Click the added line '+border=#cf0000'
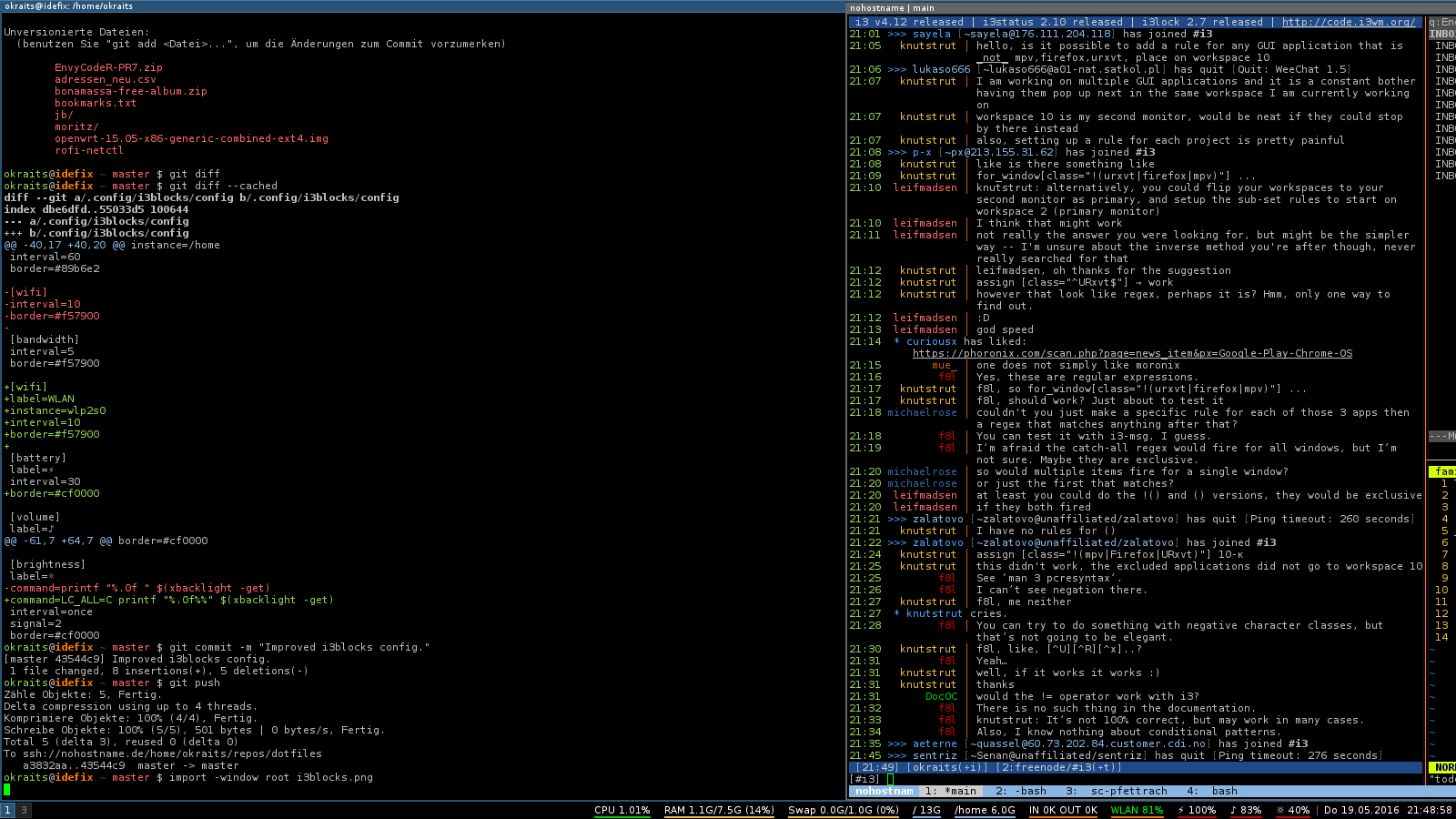1456x819 pixels. coord(52,493)
